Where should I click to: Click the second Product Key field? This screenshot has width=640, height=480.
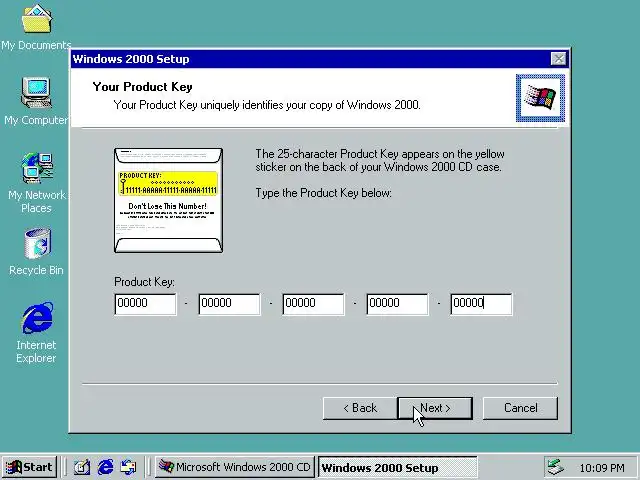click(229, 304)
